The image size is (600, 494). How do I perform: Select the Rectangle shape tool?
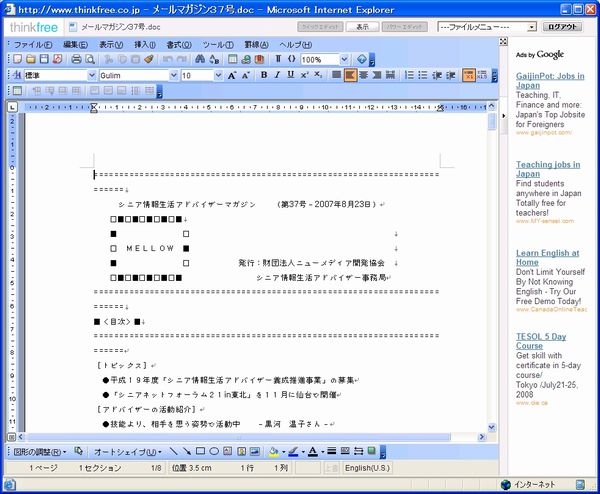(200, 451)
